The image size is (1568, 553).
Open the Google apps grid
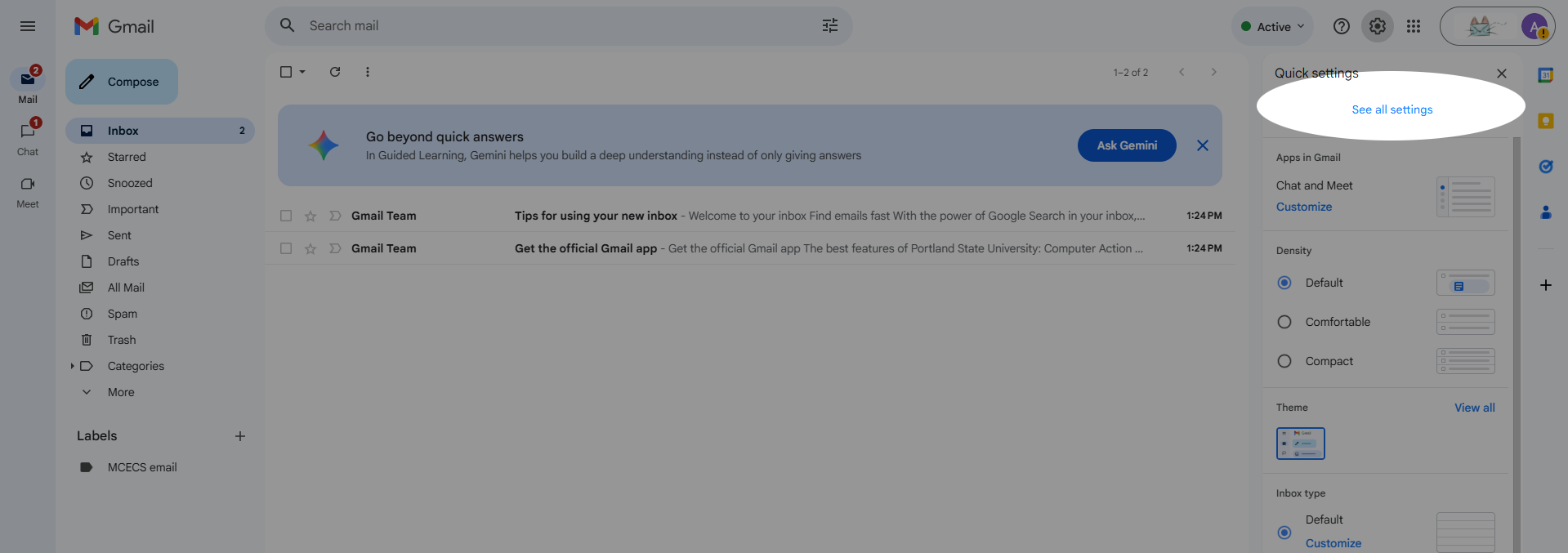click(1414, 26)
